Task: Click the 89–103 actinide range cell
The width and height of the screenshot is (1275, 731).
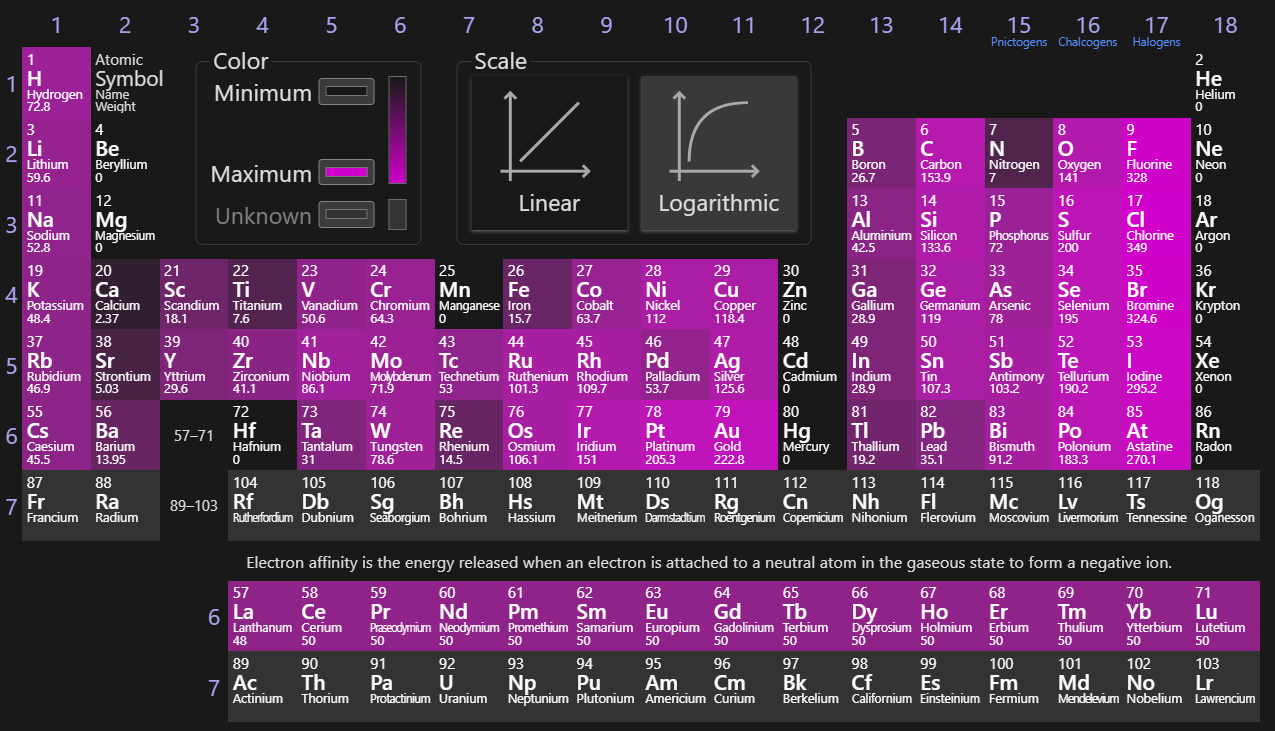Action: 194,506
